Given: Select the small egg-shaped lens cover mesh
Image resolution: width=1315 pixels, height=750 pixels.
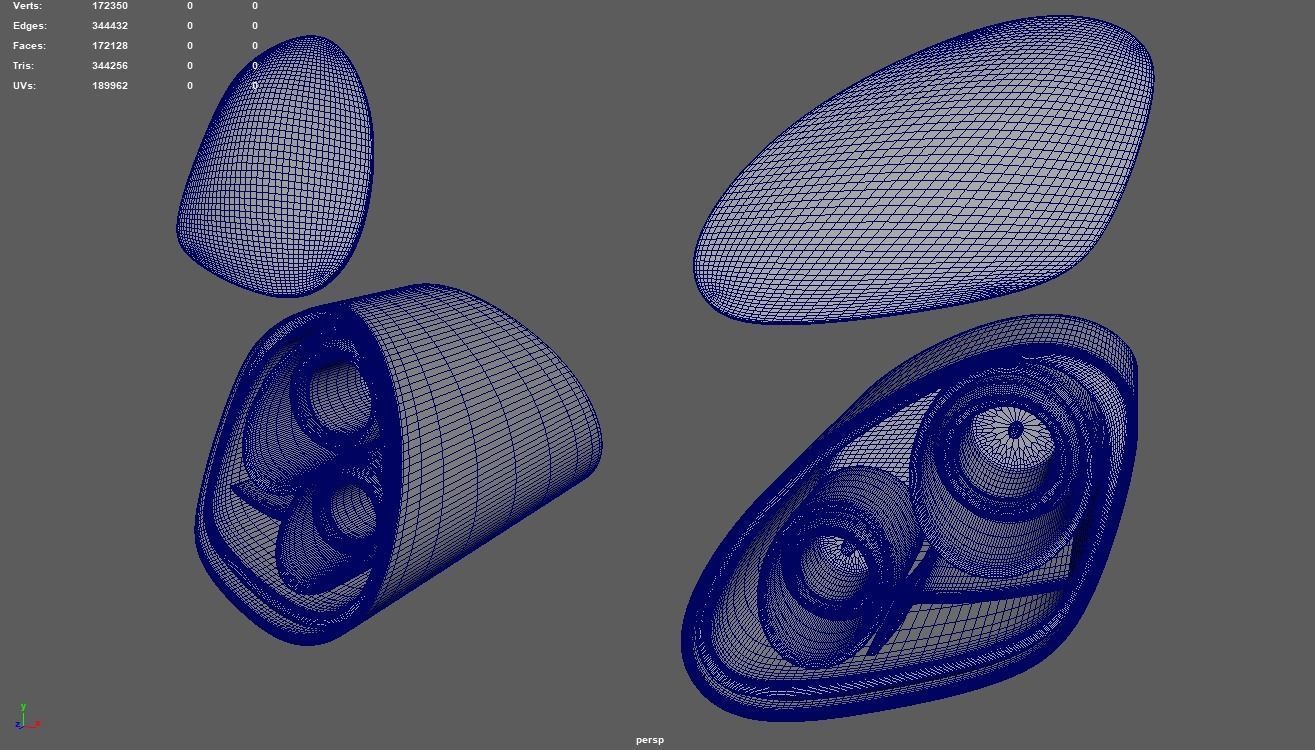Looking at the screenshot, I should click(x=275, y=166).
